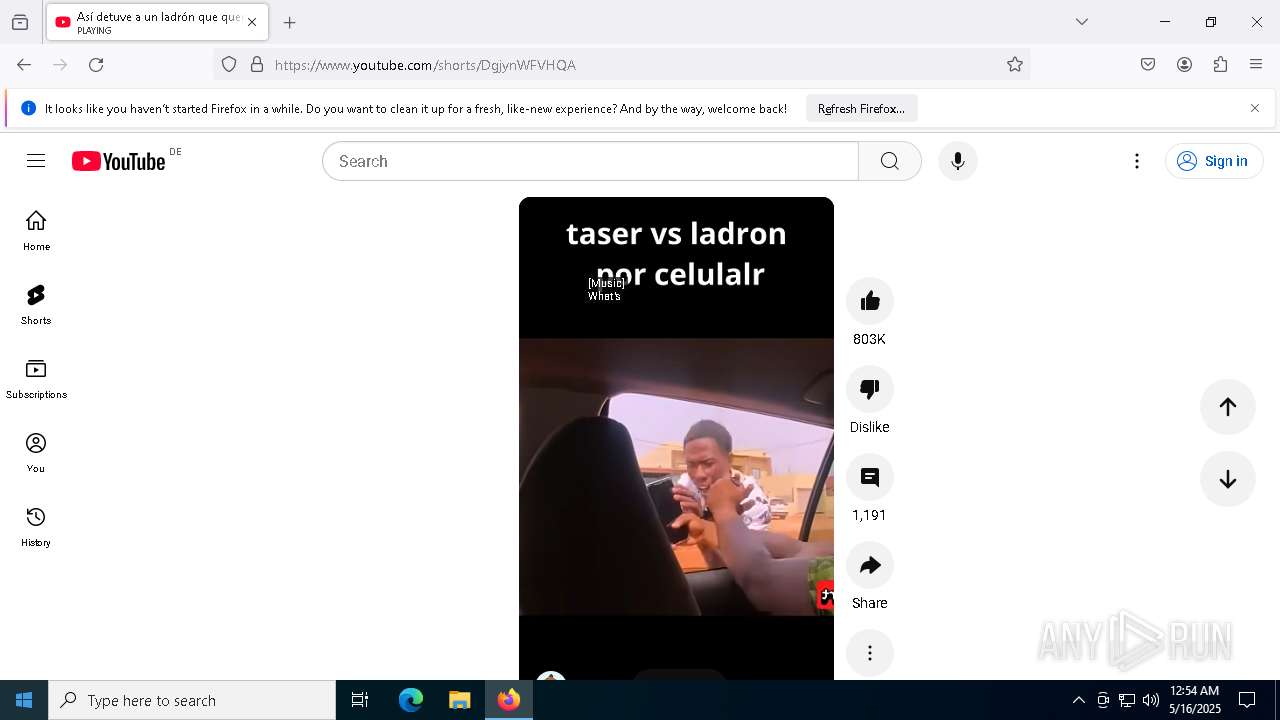Go to the next Short with down arrow

(1228, 479)
